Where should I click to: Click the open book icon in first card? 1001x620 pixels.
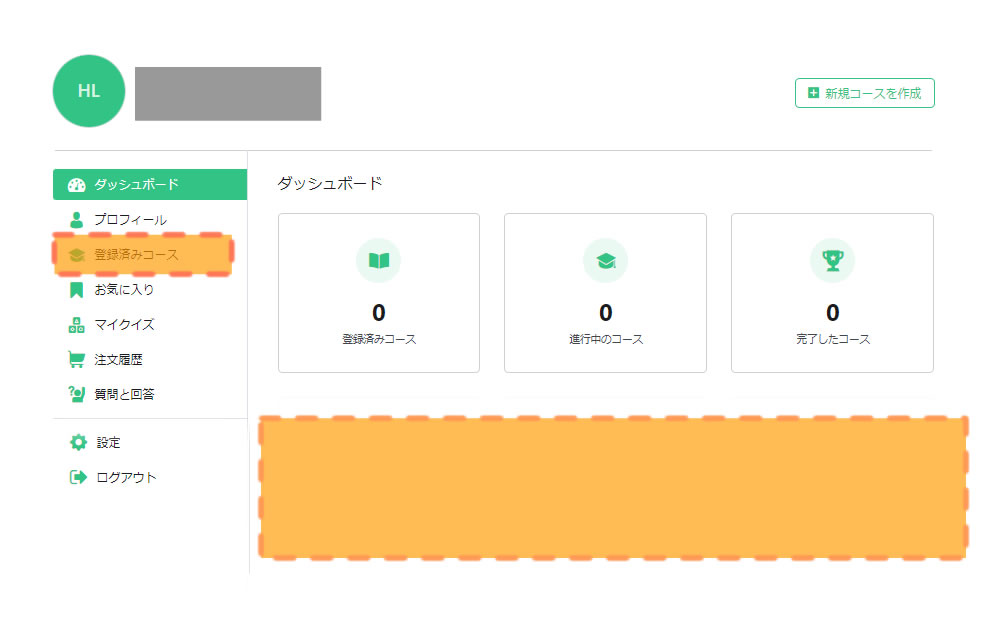378,261
